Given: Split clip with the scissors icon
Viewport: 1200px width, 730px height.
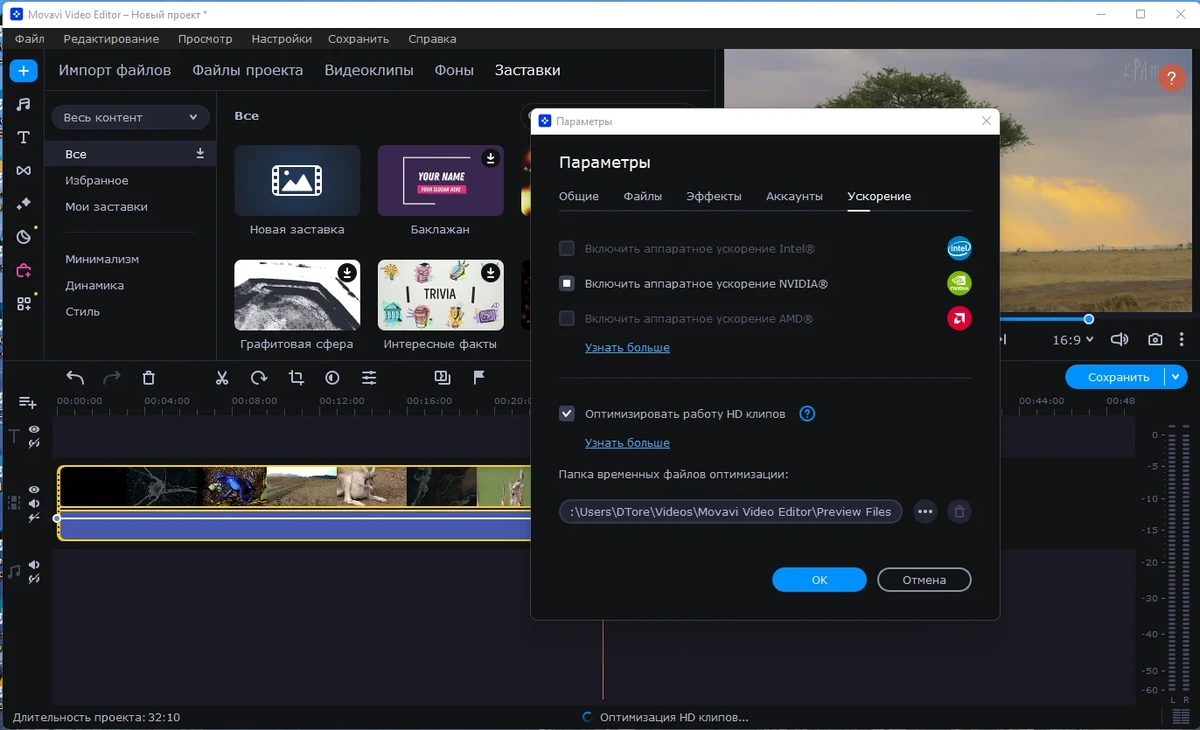Looking at the screenshot, I should 222,377.
